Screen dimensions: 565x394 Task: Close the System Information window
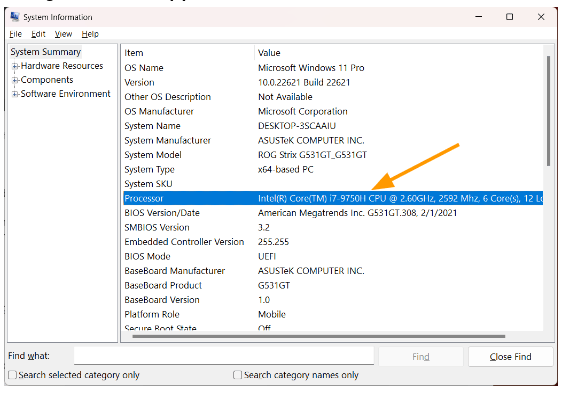point(541,17)
